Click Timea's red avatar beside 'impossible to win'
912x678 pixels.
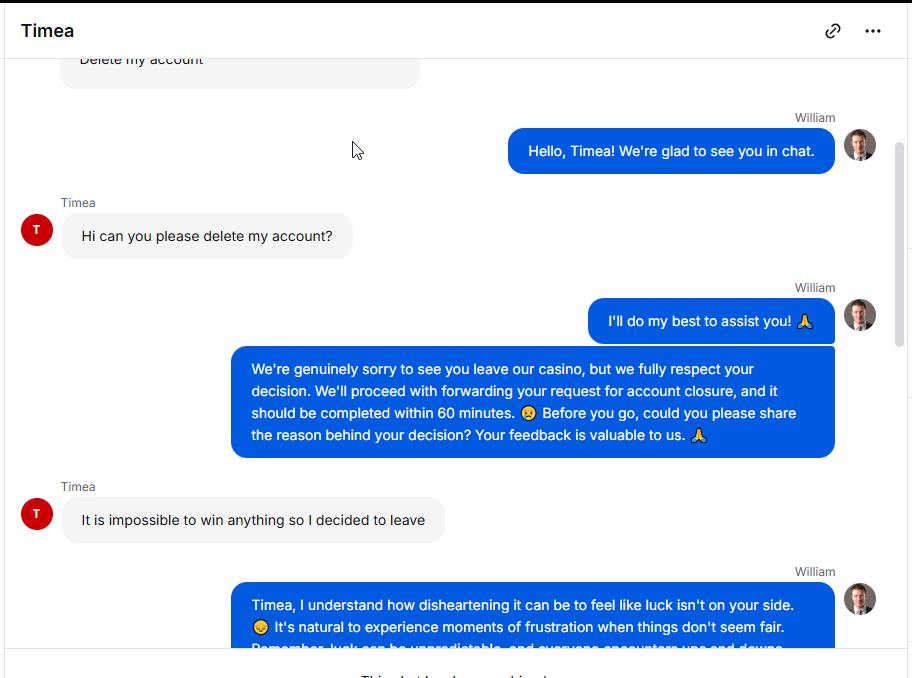[x=37, y=514]
